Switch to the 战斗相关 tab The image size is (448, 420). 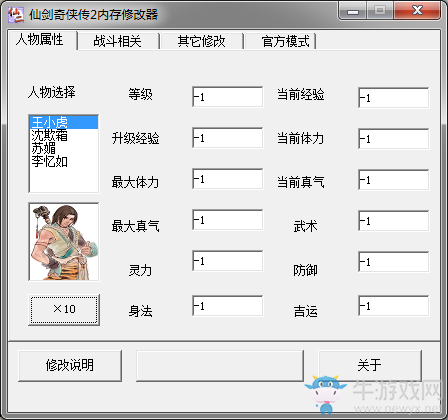pyautogui.click(x=117, y=41)
